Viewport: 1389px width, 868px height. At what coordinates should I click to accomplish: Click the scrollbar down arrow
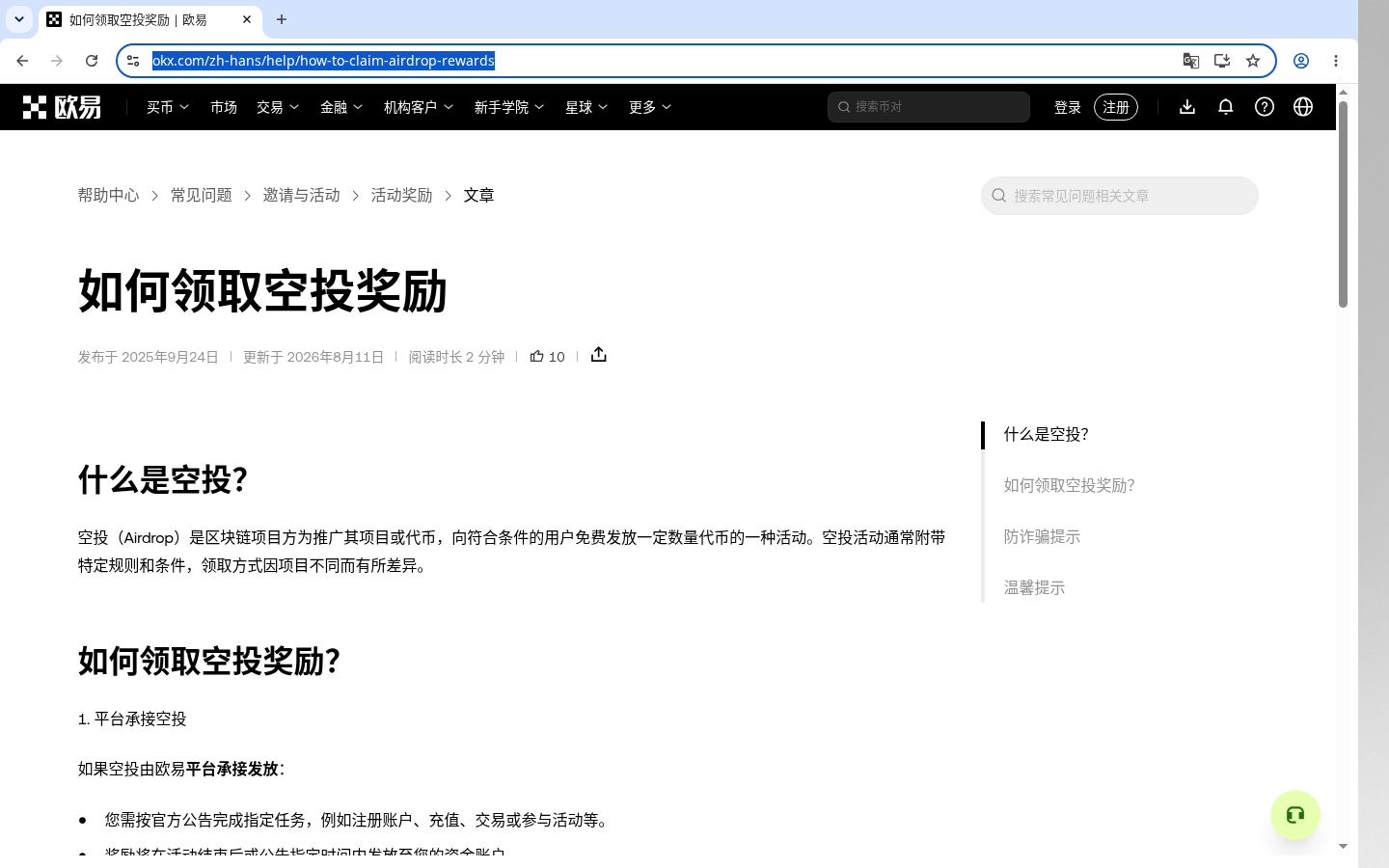click(x=1343, y=846)
